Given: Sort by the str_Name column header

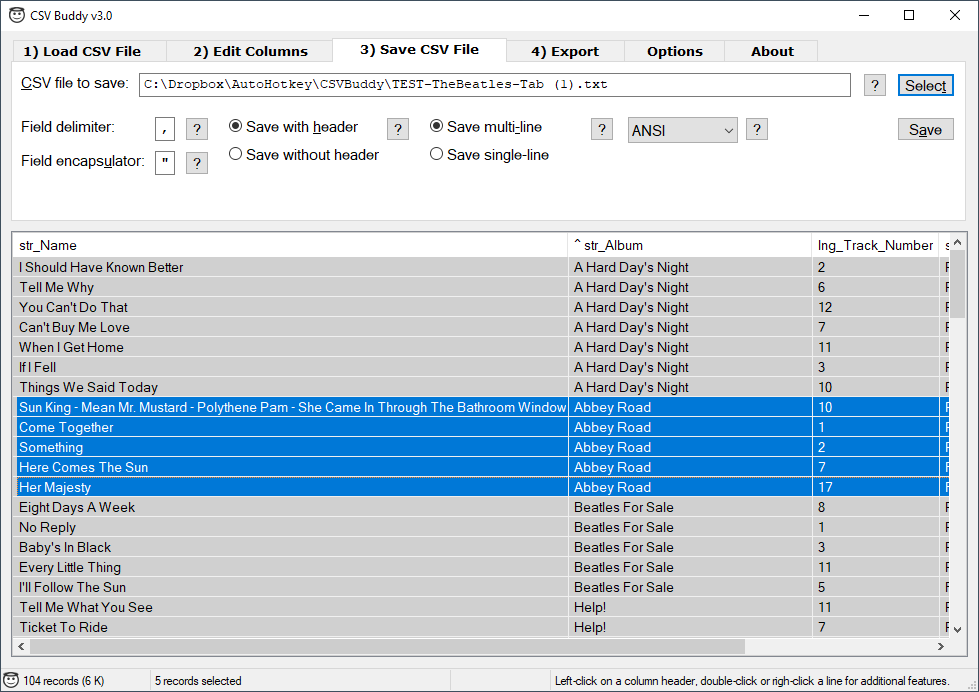Looking at the screenshot, I should [x=290, y=245].
